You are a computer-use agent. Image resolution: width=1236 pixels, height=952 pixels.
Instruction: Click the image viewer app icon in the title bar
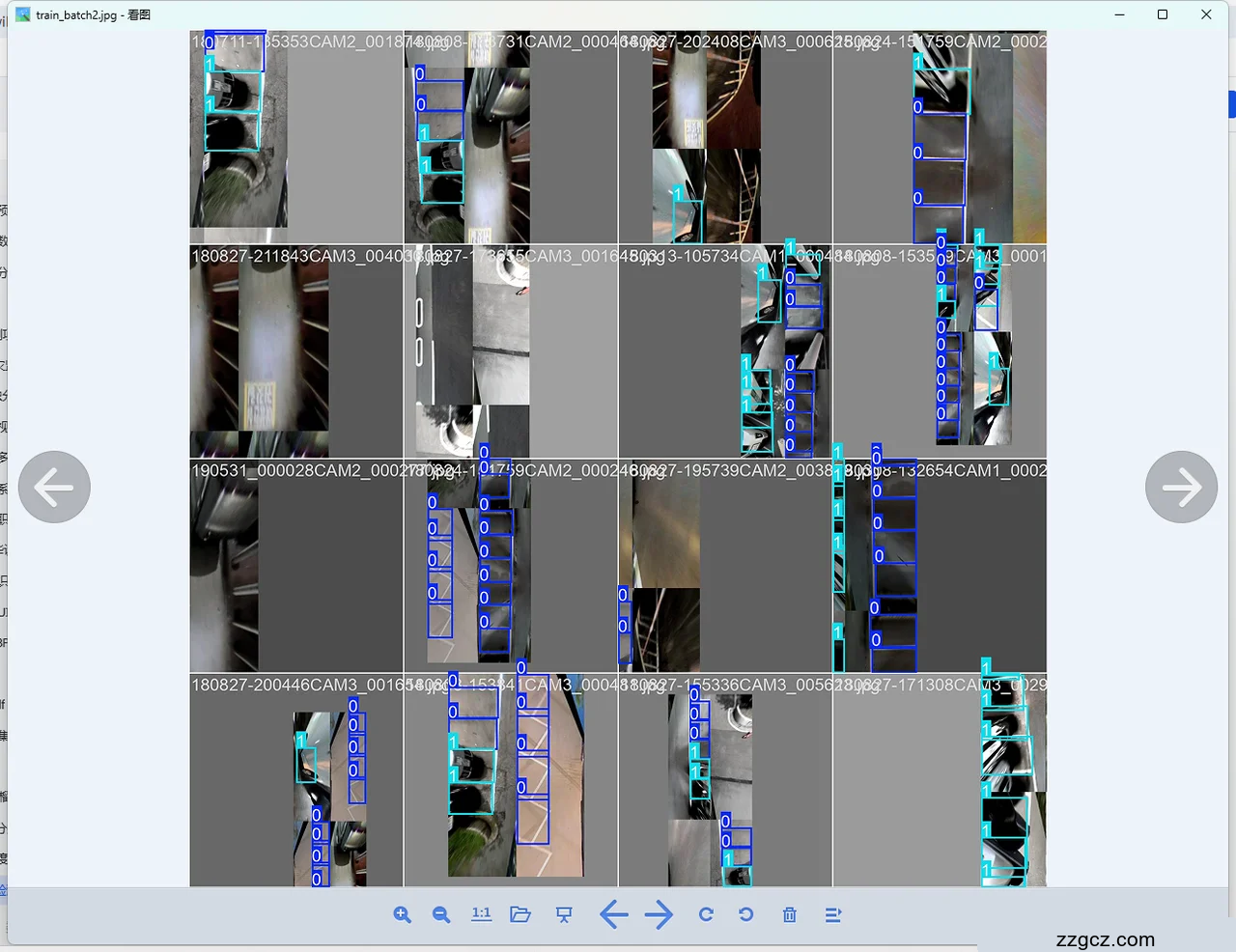point(23,14)
